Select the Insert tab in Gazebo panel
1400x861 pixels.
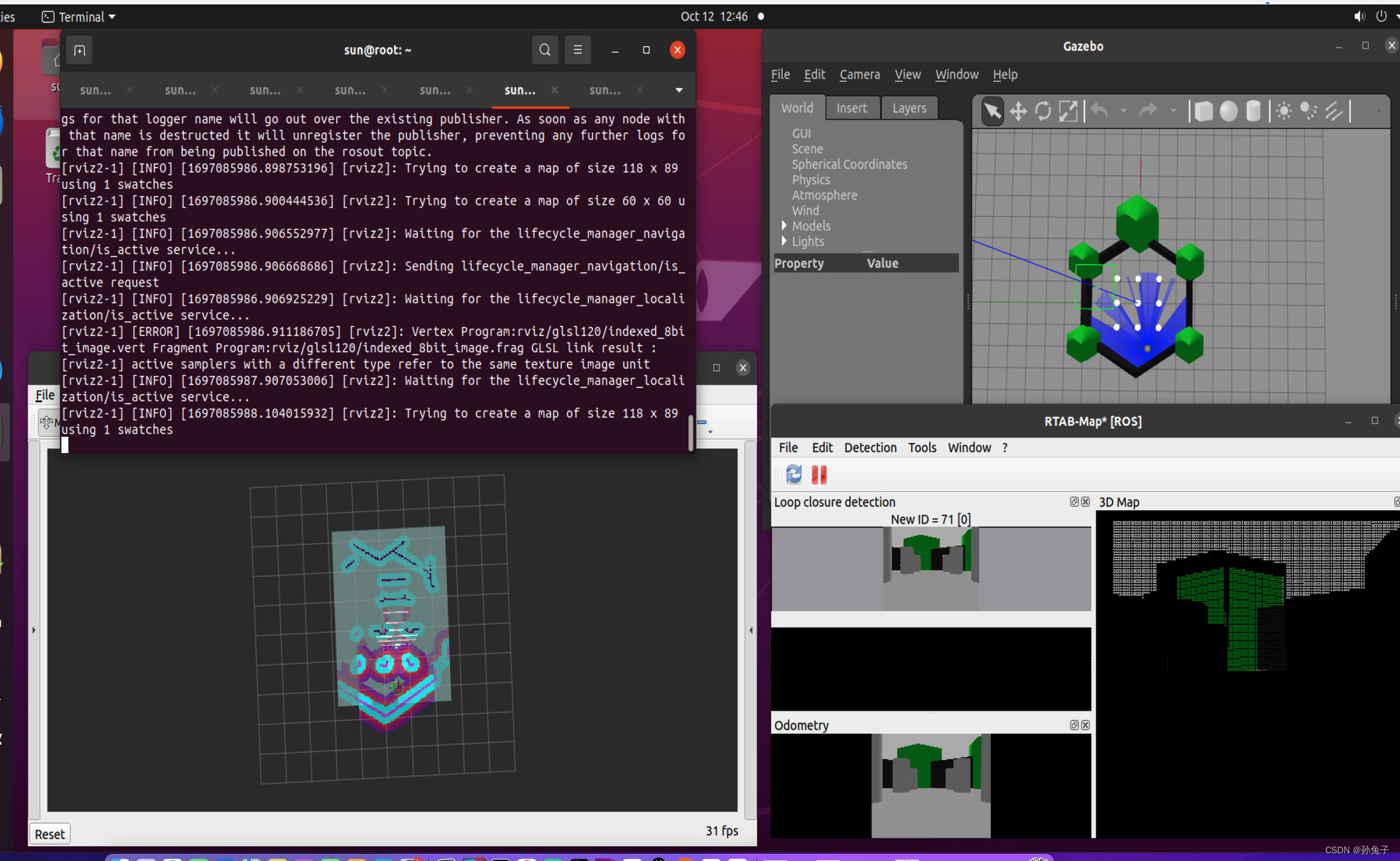point(851,108)
